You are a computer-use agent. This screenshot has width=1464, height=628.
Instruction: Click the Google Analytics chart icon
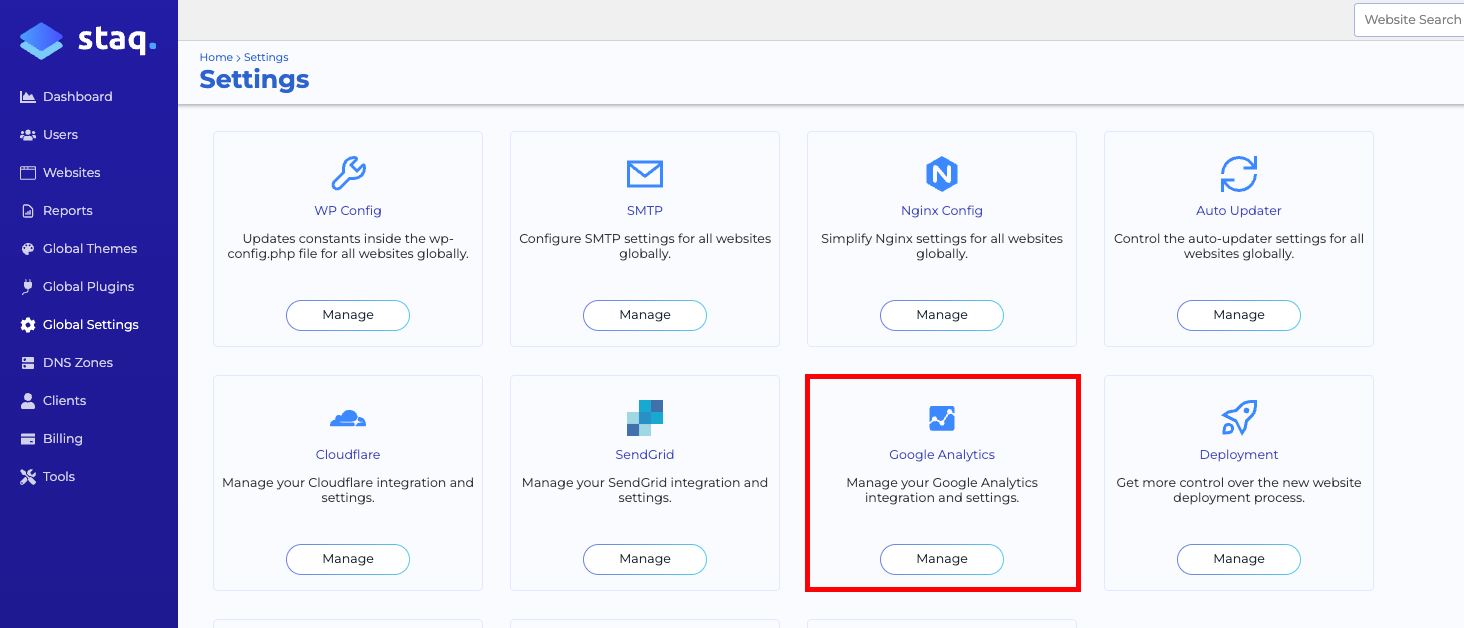tap(941, 418)
